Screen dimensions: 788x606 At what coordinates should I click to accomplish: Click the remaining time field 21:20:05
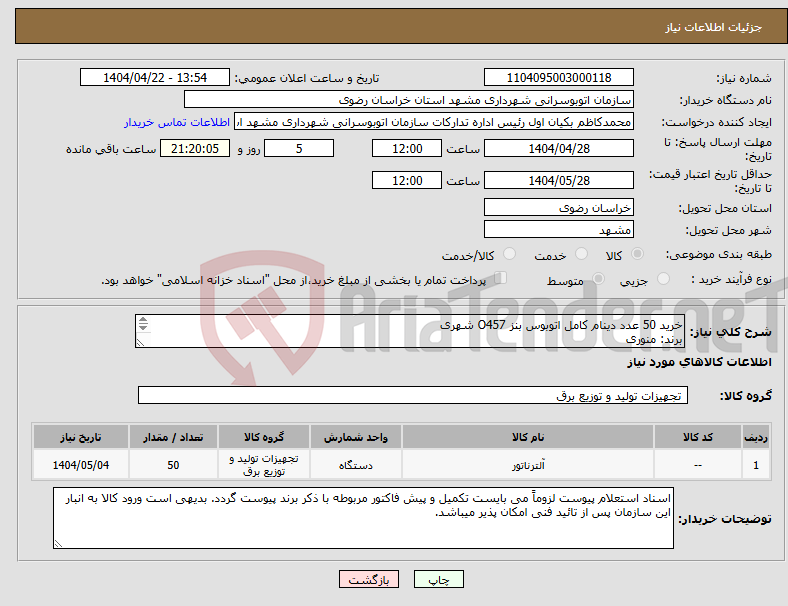(195, 149)
